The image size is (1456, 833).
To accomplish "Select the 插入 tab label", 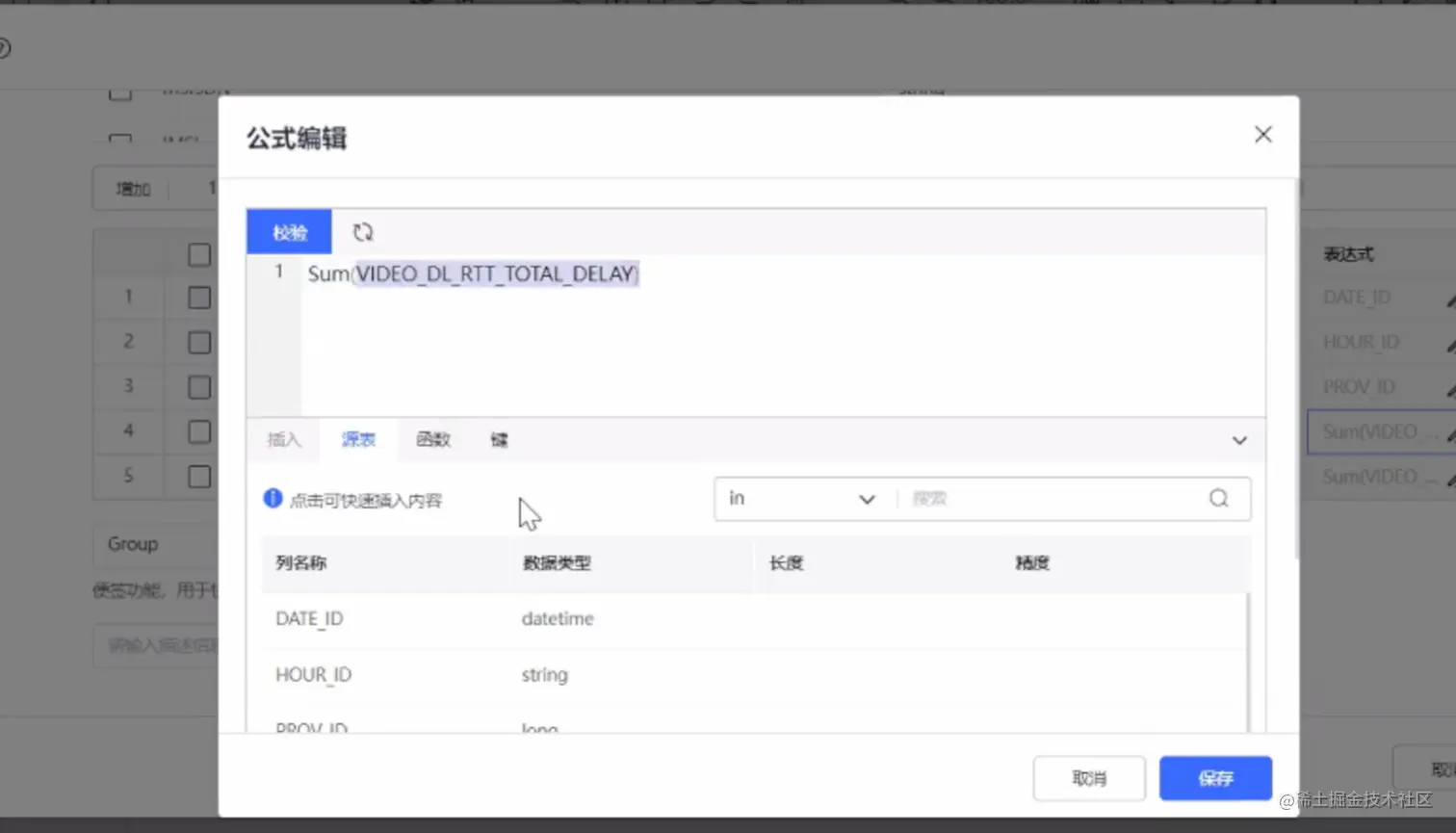I will [284, 440].
